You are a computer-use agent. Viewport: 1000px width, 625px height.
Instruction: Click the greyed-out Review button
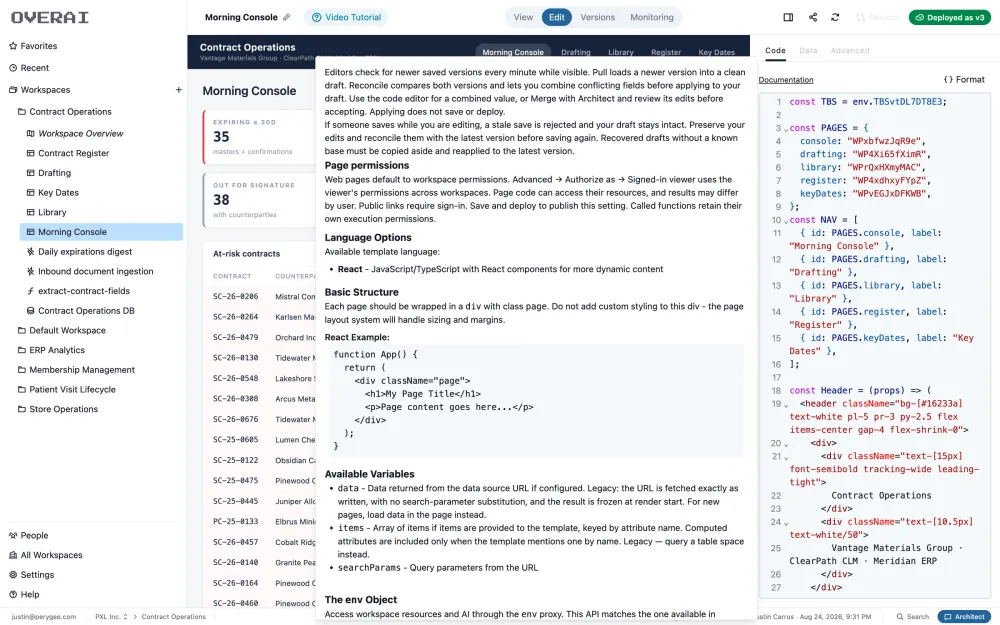[x=877, y=17]
